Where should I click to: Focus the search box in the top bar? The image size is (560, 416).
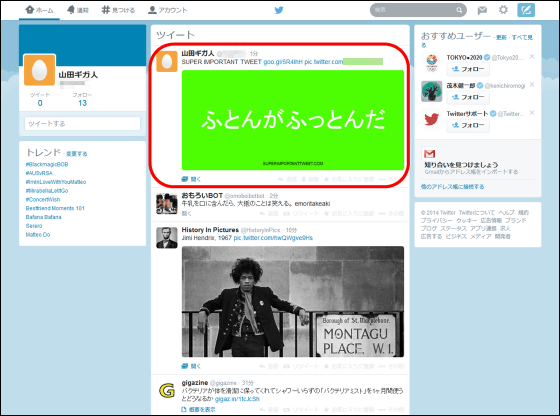(x=418, y=10)
